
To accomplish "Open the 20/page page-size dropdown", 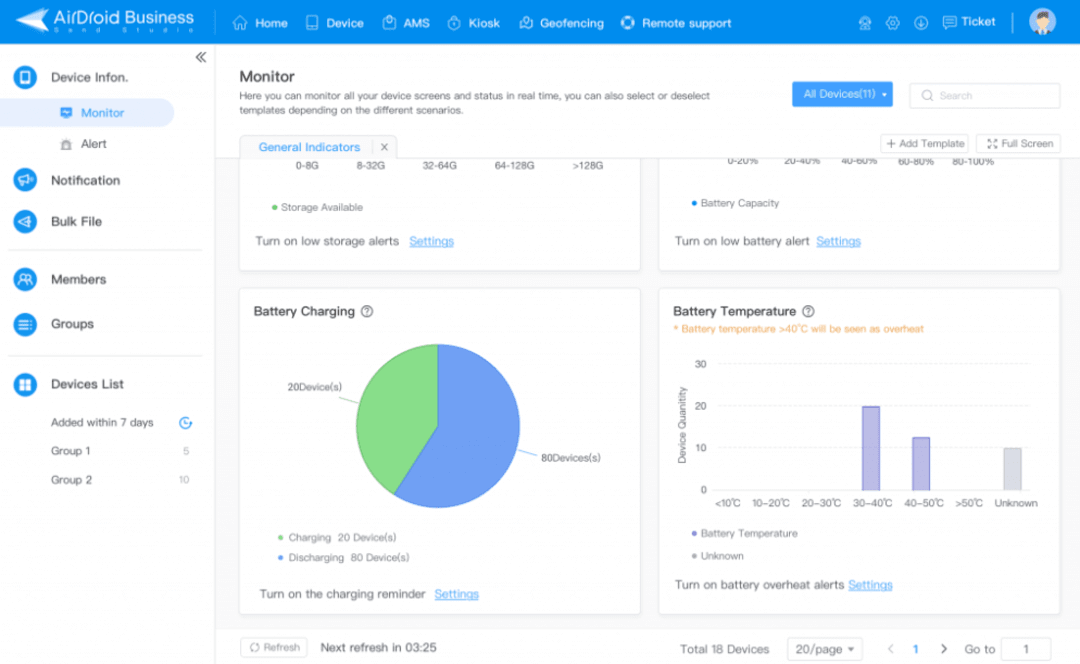I will tap(824, 649).
